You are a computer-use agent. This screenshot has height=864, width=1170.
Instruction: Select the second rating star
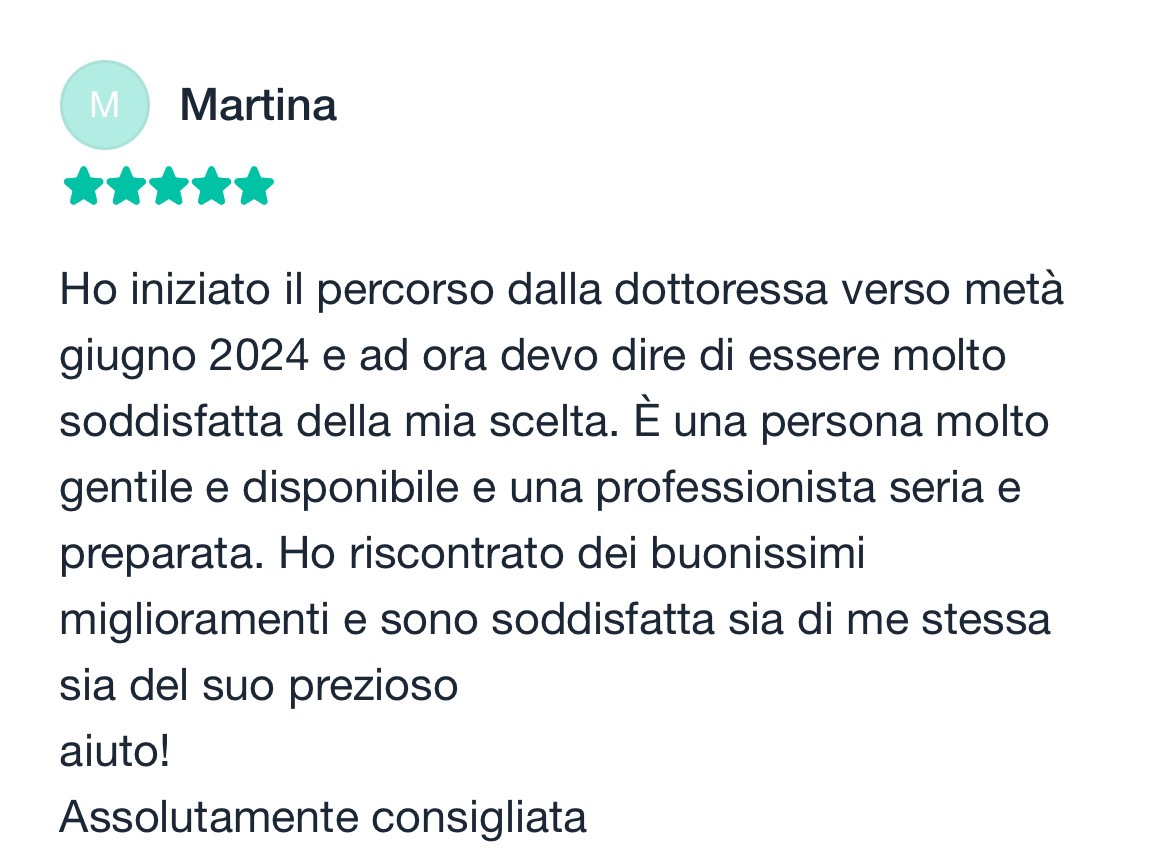click(126, 186)
